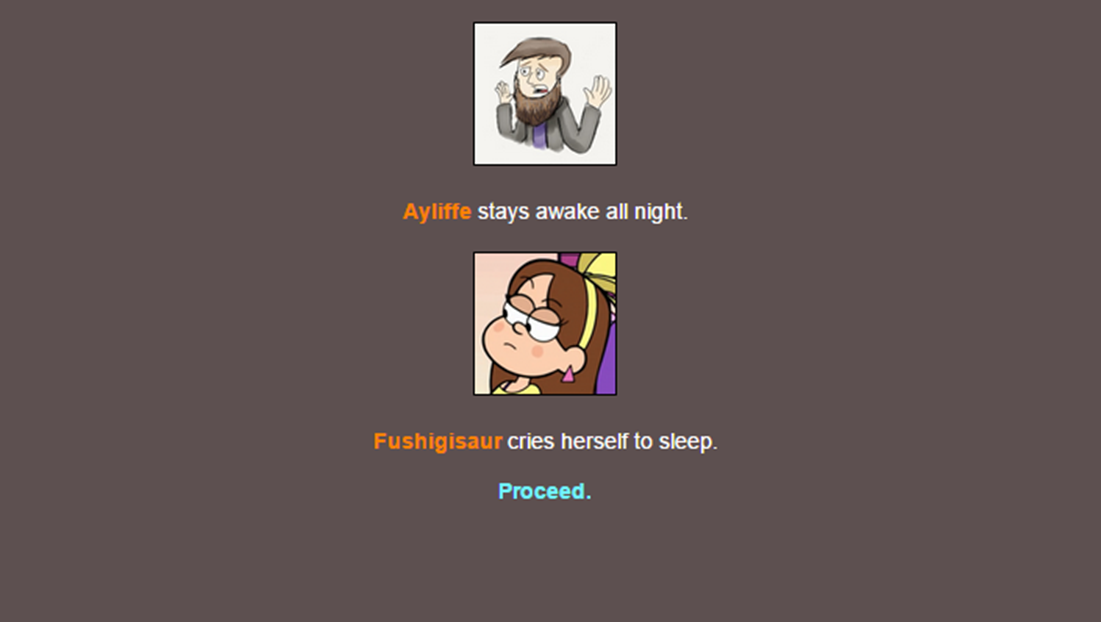Select the Fushigisaur name text

click(x=437, y=441)
